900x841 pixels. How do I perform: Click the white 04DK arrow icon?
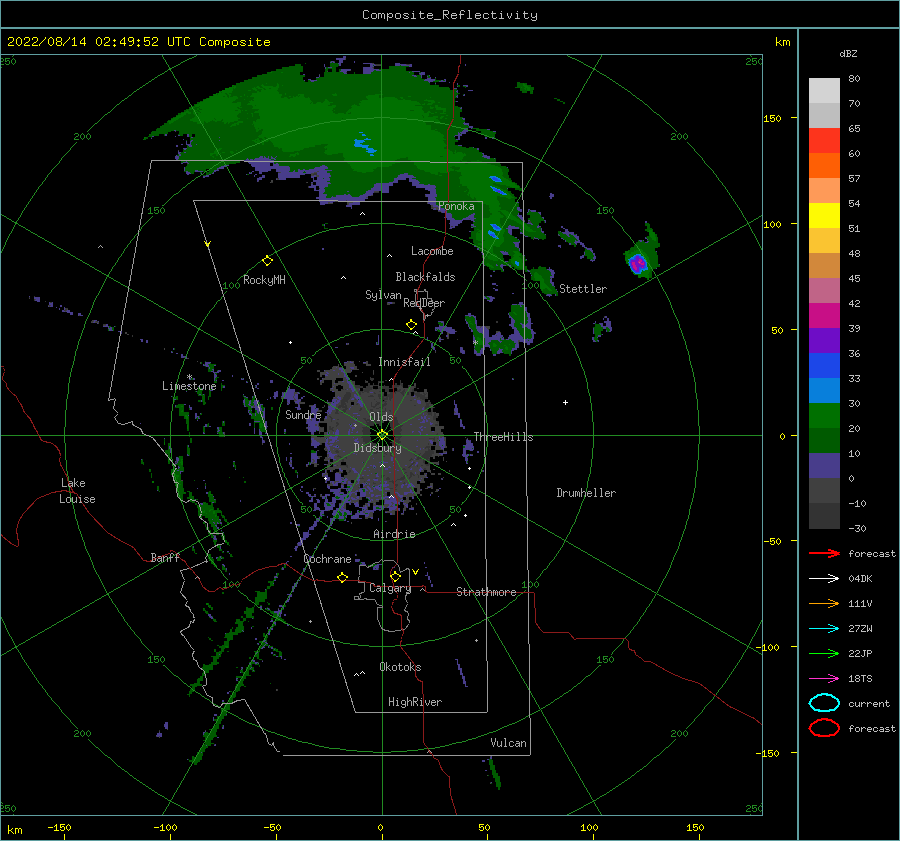pos(824,579)
